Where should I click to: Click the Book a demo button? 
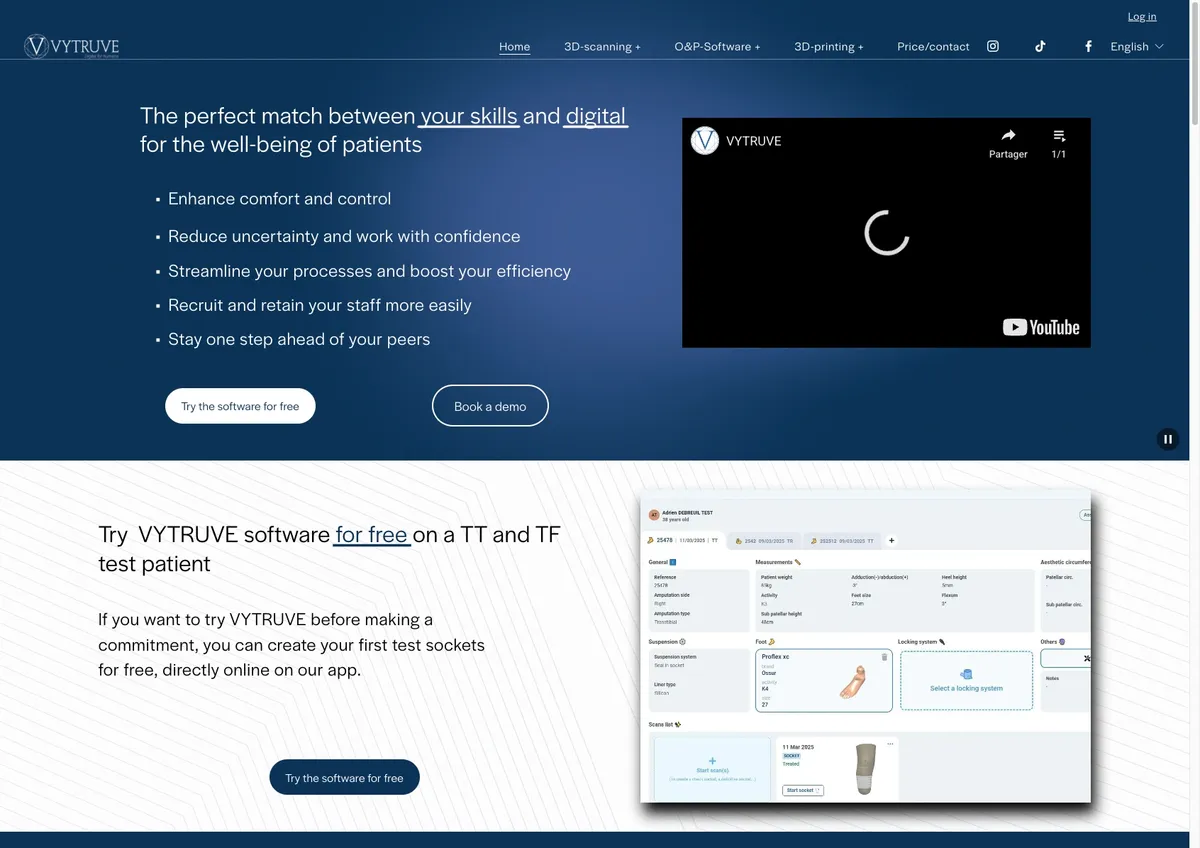(x=490, y=406)
